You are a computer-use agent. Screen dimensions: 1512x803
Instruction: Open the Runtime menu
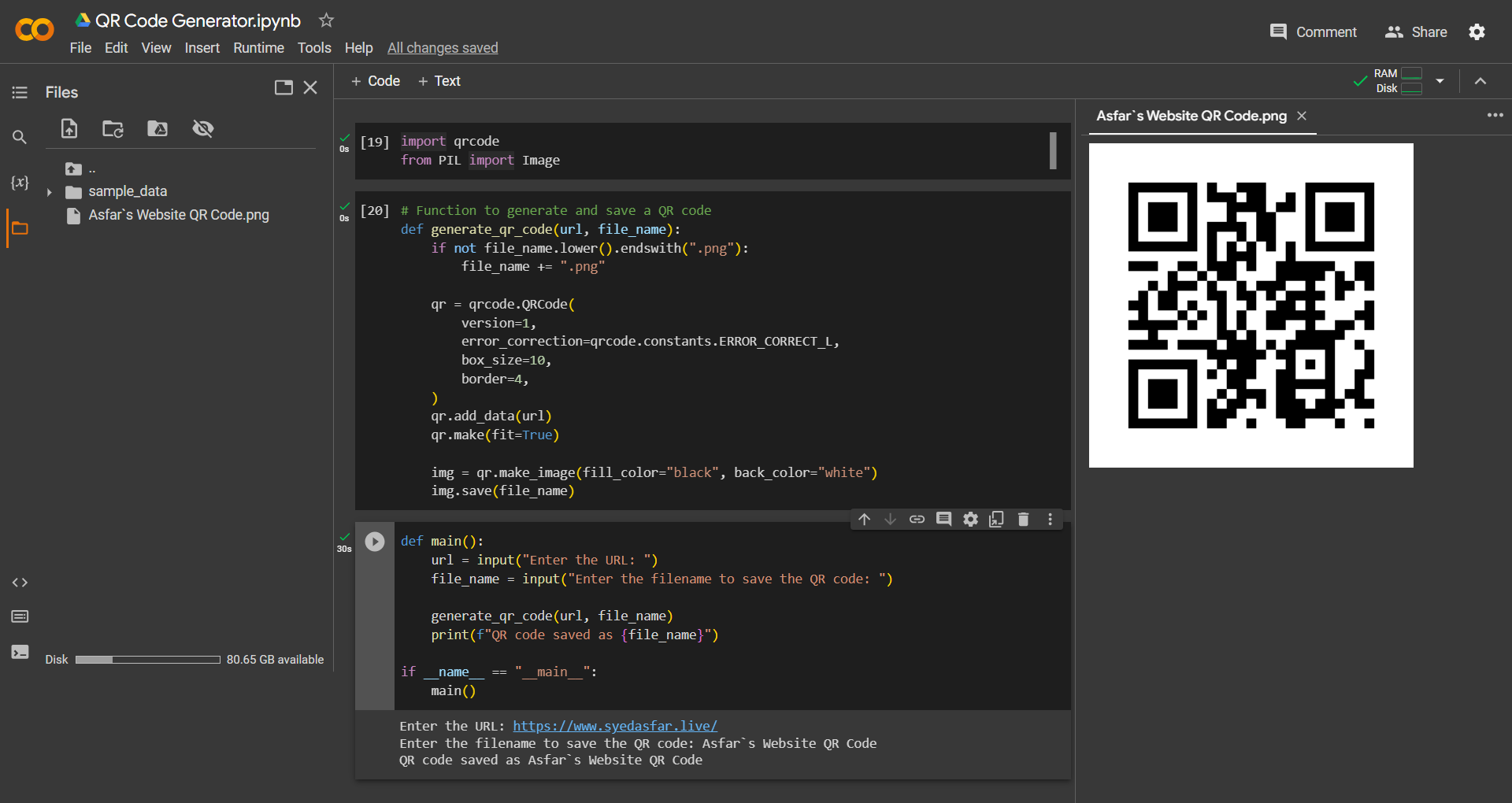(x=258, y=48)
